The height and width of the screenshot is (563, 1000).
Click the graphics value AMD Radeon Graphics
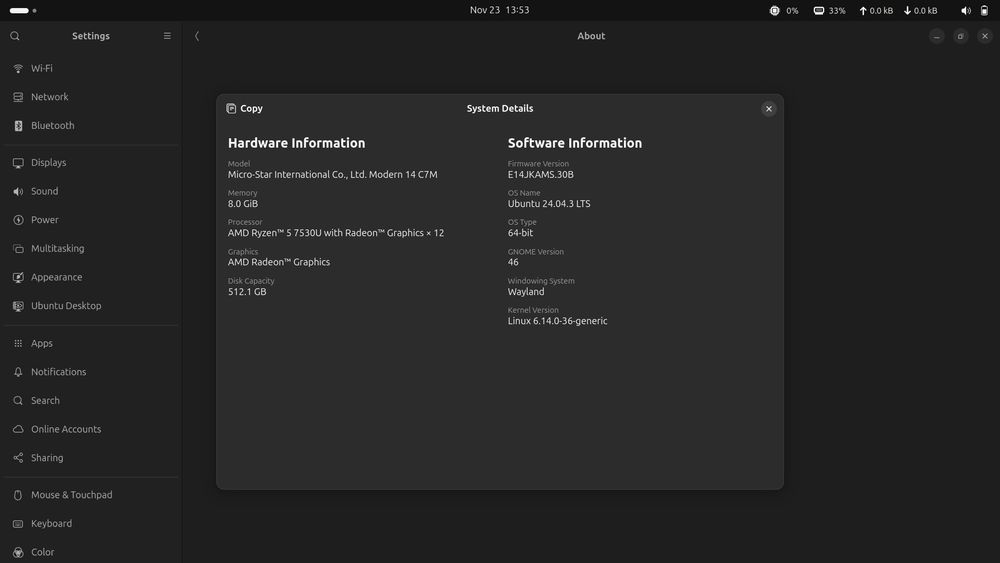tap(279, 262)
